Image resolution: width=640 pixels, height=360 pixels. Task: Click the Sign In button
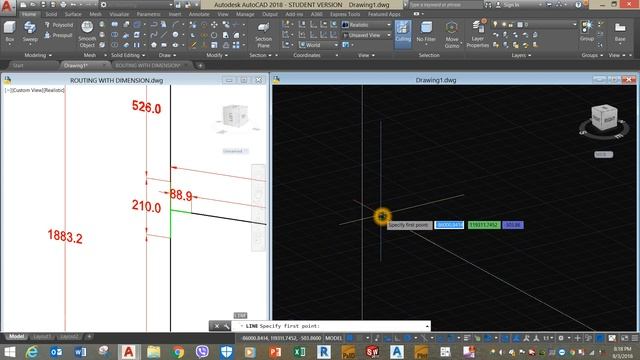pos(508,4)
